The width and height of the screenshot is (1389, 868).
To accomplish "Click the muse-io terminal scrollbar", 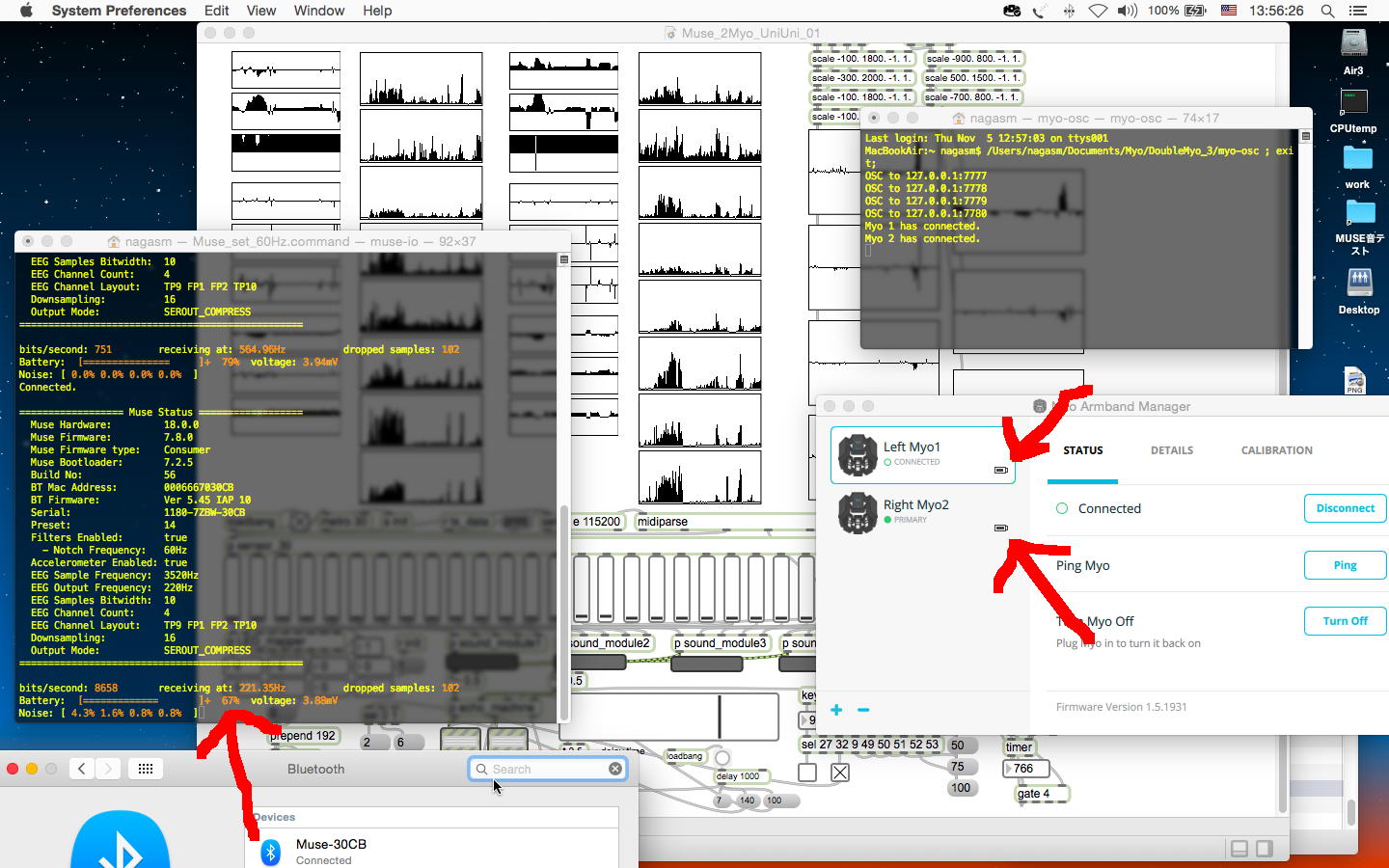I will 564,613.
